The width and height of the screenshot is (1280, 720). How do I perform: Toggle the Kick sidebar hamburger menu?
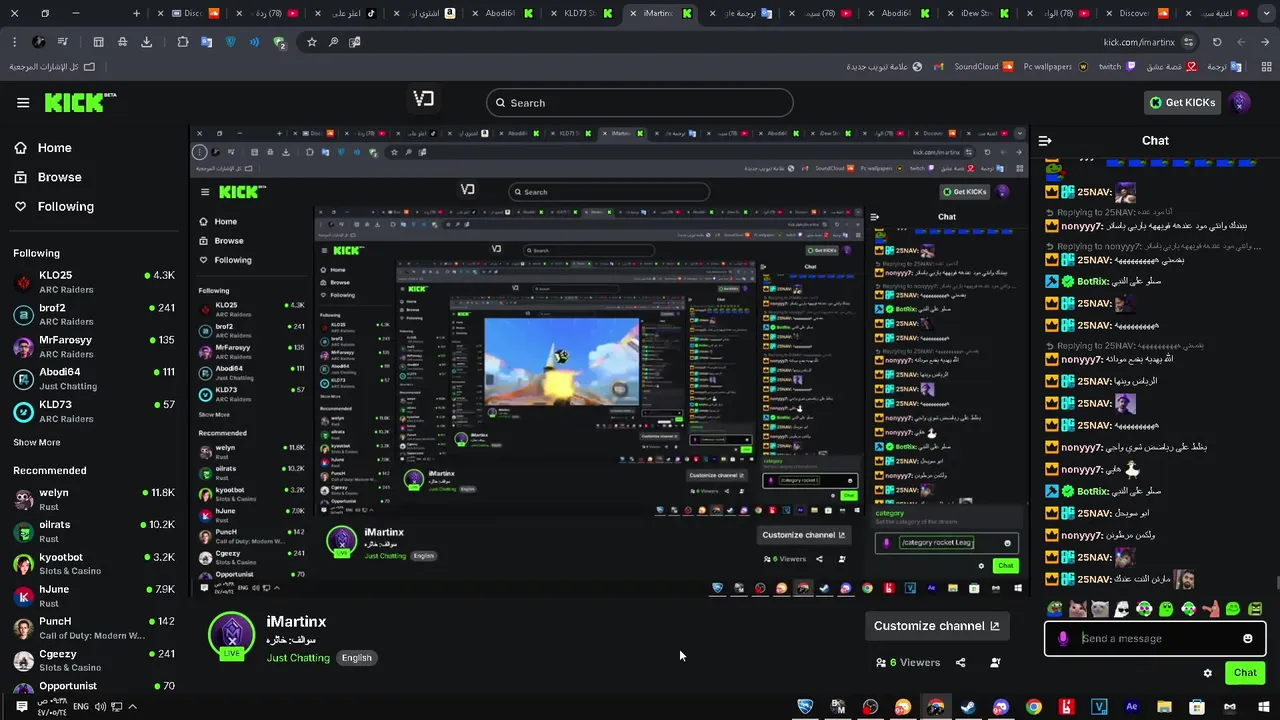pos(23,102)
